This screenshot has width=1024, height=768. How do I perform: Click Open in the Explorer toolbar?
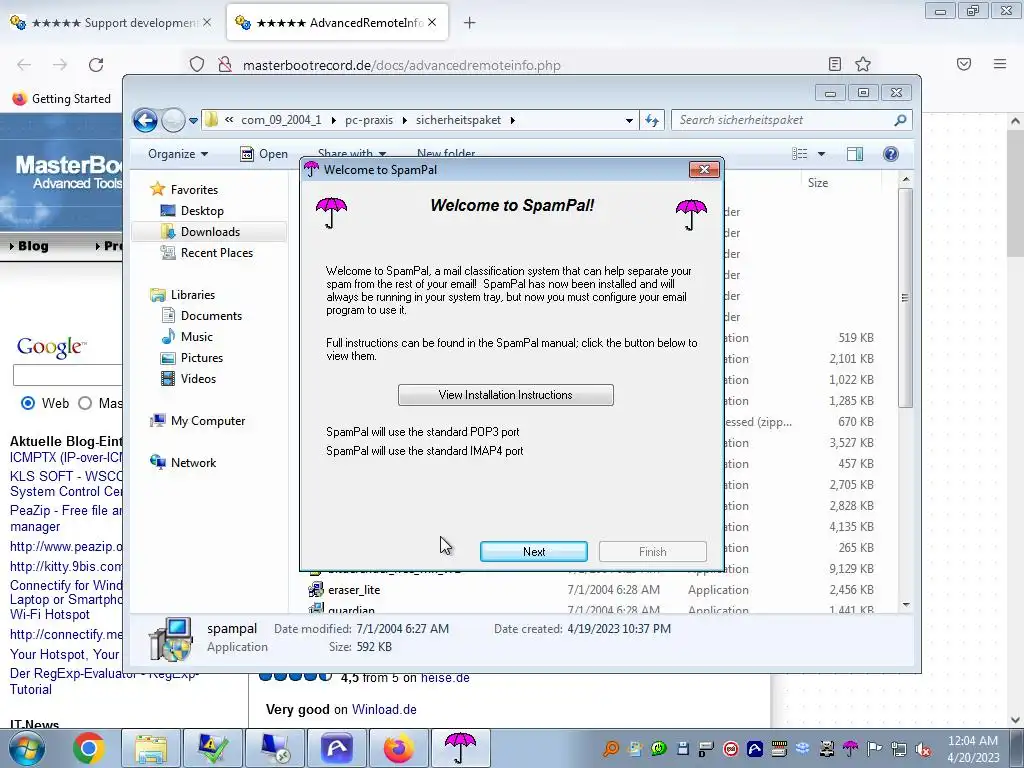264,154
